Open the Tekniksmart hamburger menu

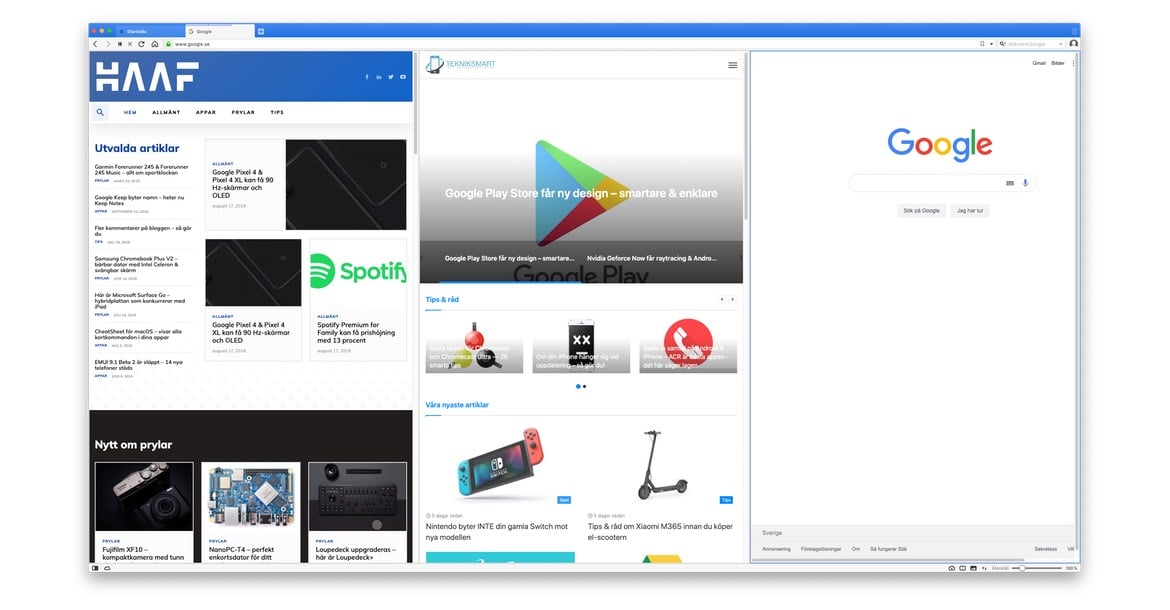click(x=733, y=65)
